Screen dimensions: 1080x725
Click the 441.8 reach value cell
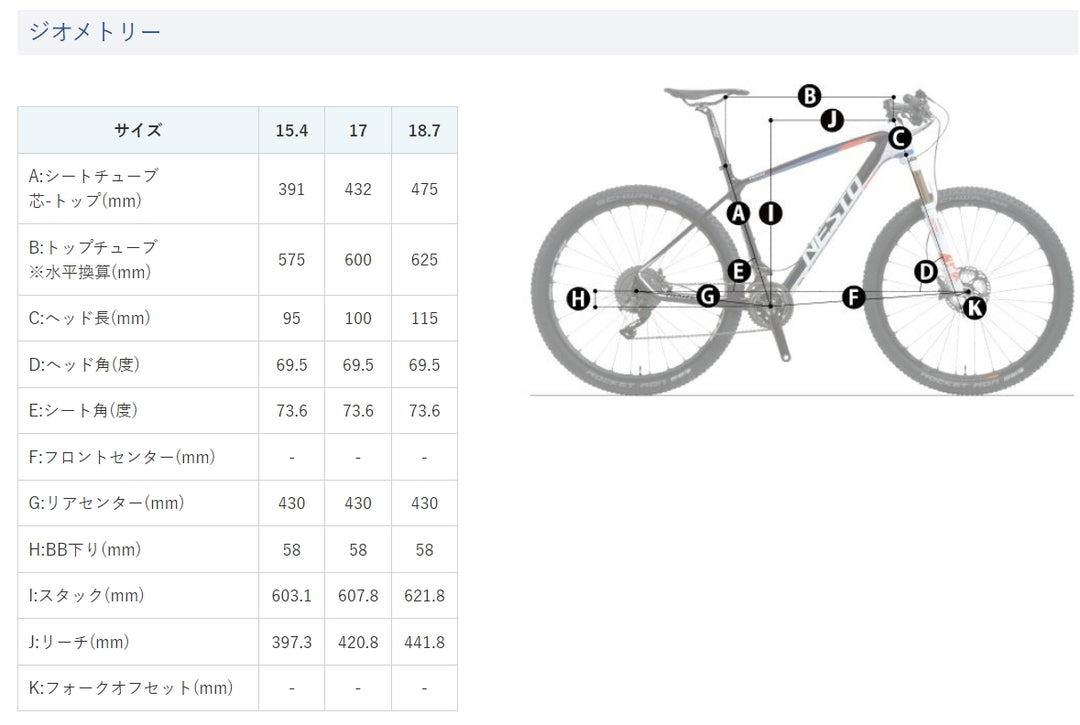click(424, 642)
